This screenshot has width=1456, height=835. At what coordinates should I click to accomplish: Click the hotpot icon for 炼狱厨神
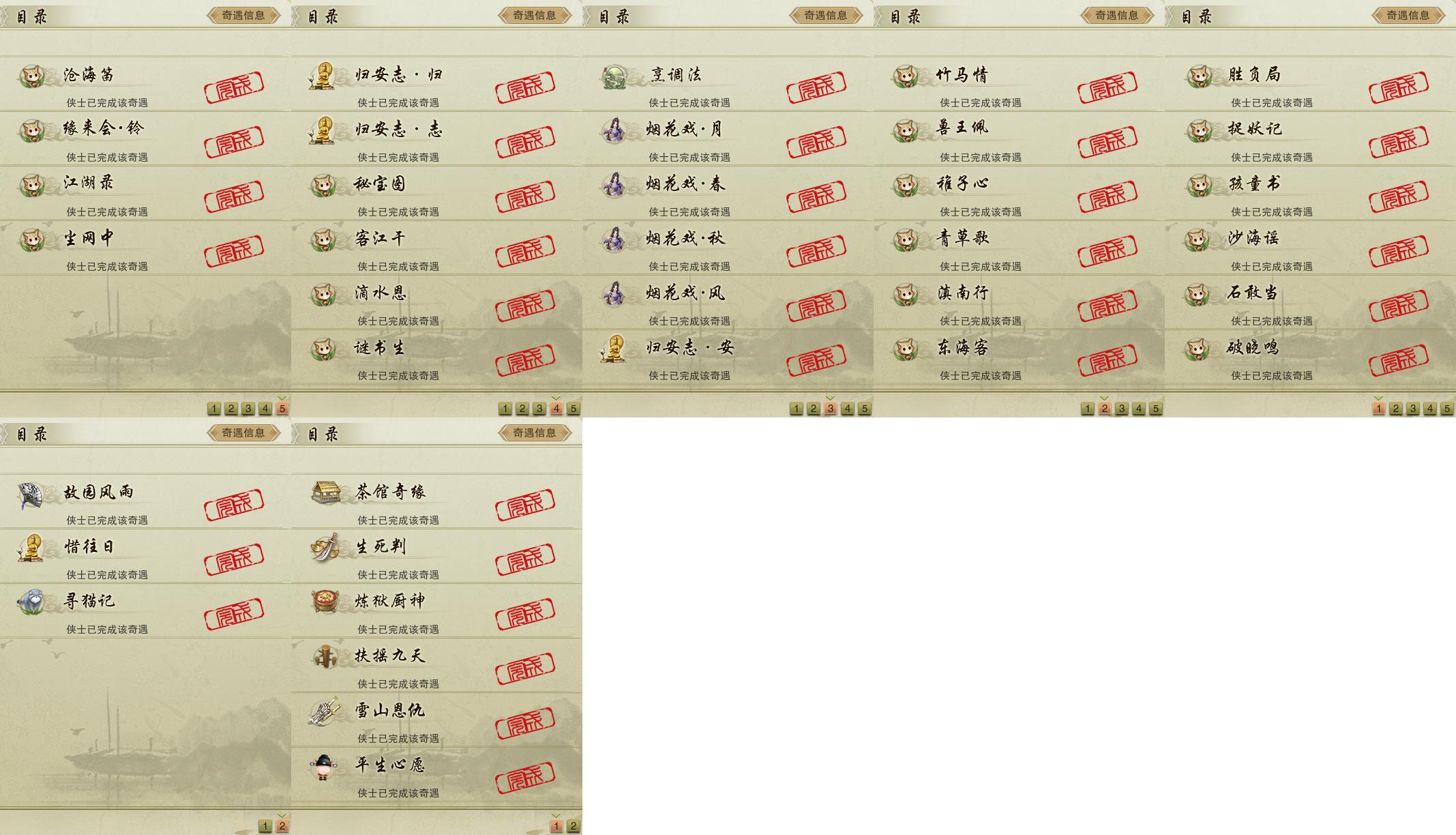[325, 602]
